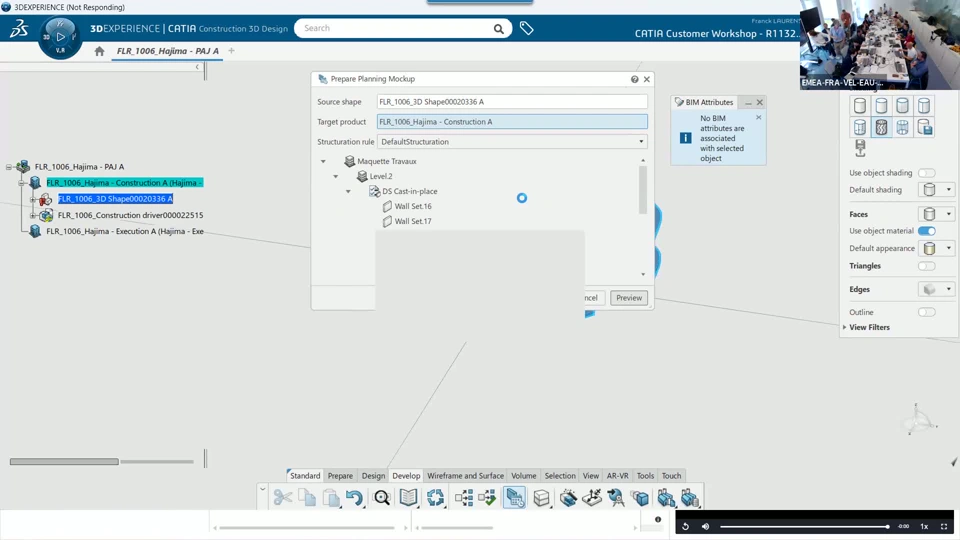Select FLR_1006_Hajima - Execution A tree item
The width and height of the screenshot is (960, 540).
pyautogui.click(x=125, y=231)
